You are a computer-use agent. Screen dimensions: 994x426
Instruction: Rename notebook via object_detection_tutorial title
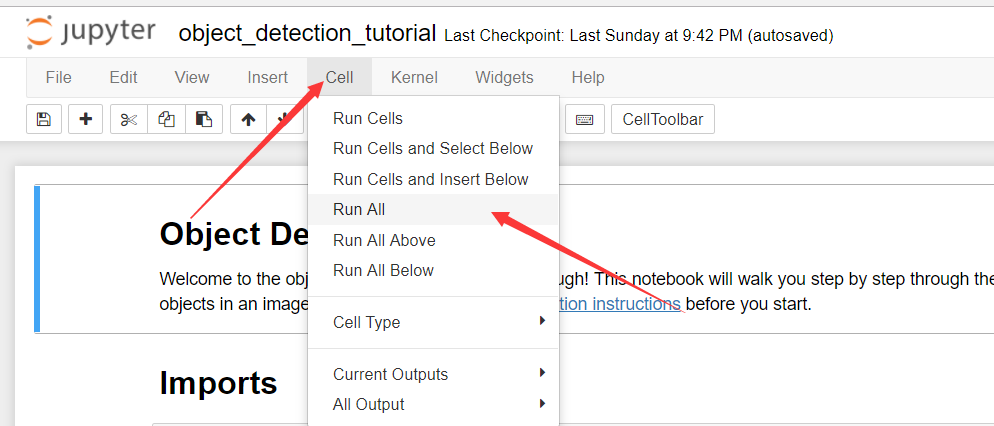coord(307,33)
